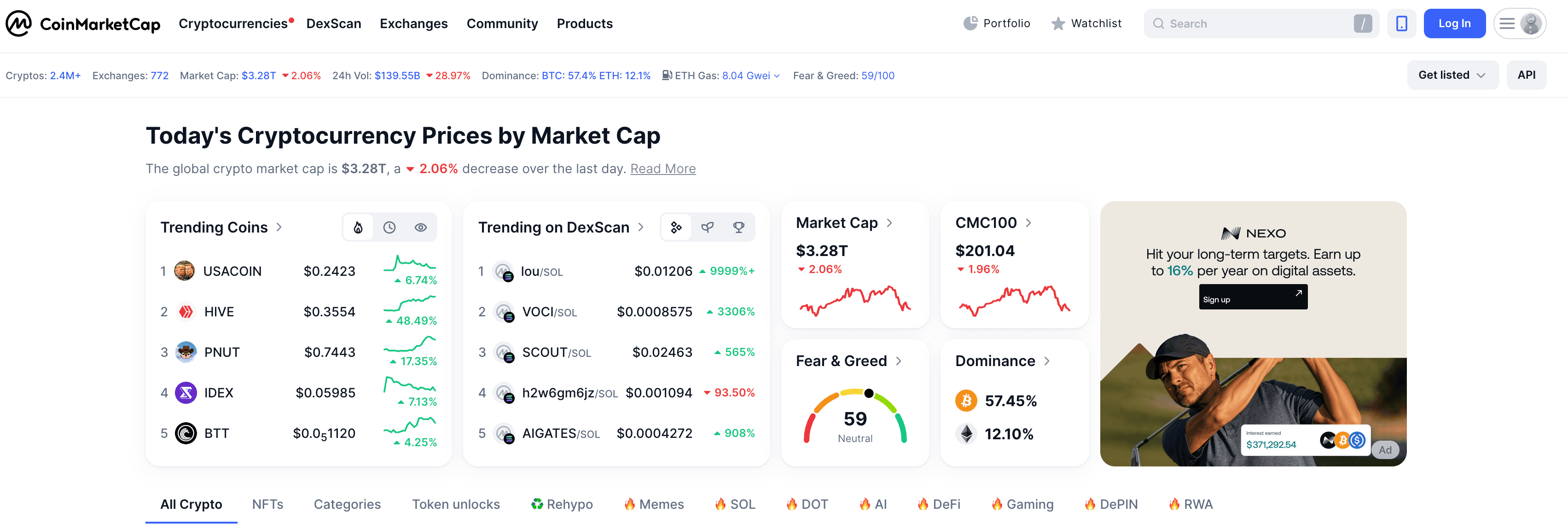Image resolution: width=1568 pixels, height=524 pixels.
Task: Open the hamburger profile menu
Action: 1519,24
